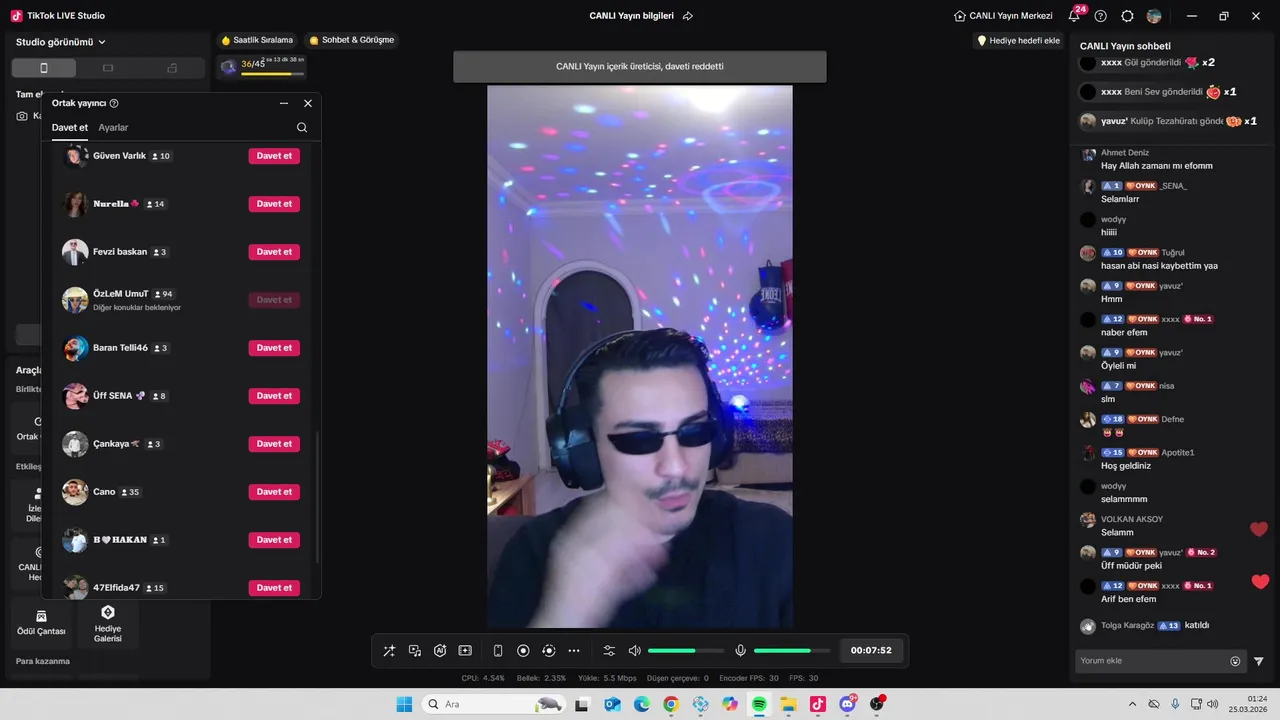Image resolution: width=1280 pixels, height=720 pixels.
Task: Mute the microphone icon
Action: 740,651
